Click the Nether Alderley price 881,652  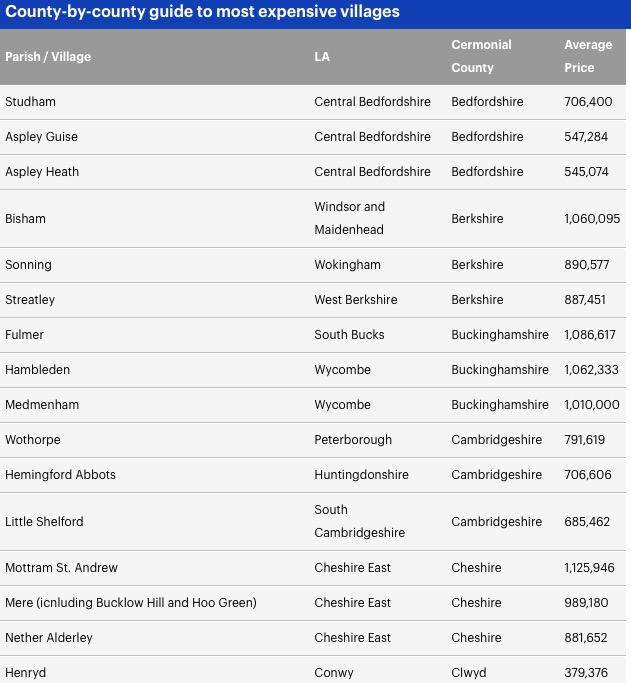click(x=586, y=638)
